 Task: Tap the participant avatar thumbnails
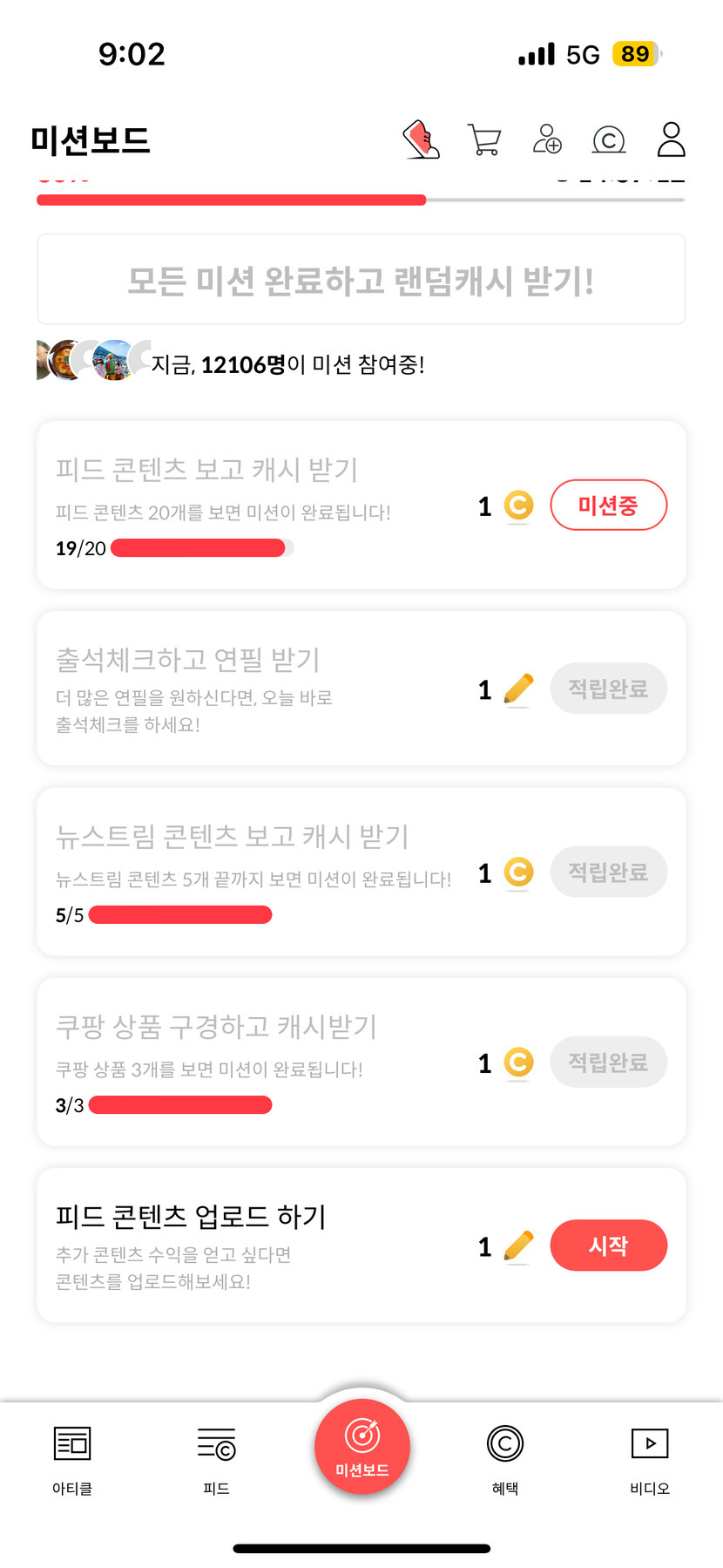point(91,360)
